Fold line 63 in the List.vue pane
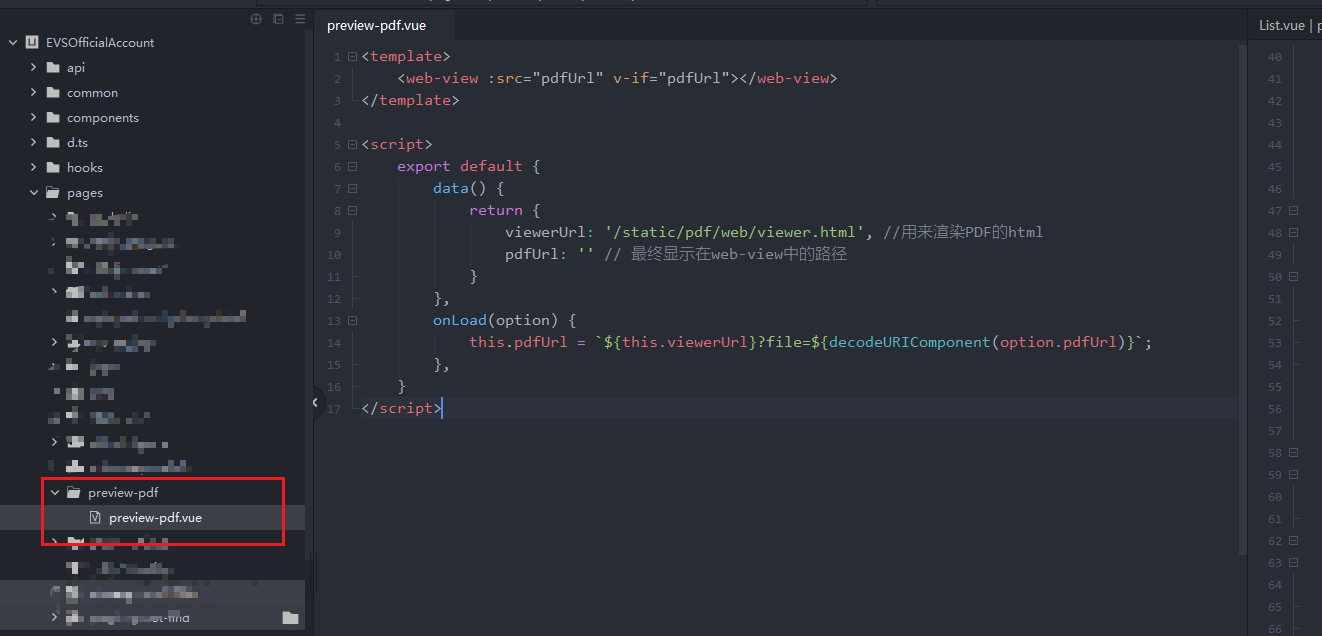Image resolution: width=1322 pixels, height=636 pixels. pyautogui.click(x=1293, y=563)
